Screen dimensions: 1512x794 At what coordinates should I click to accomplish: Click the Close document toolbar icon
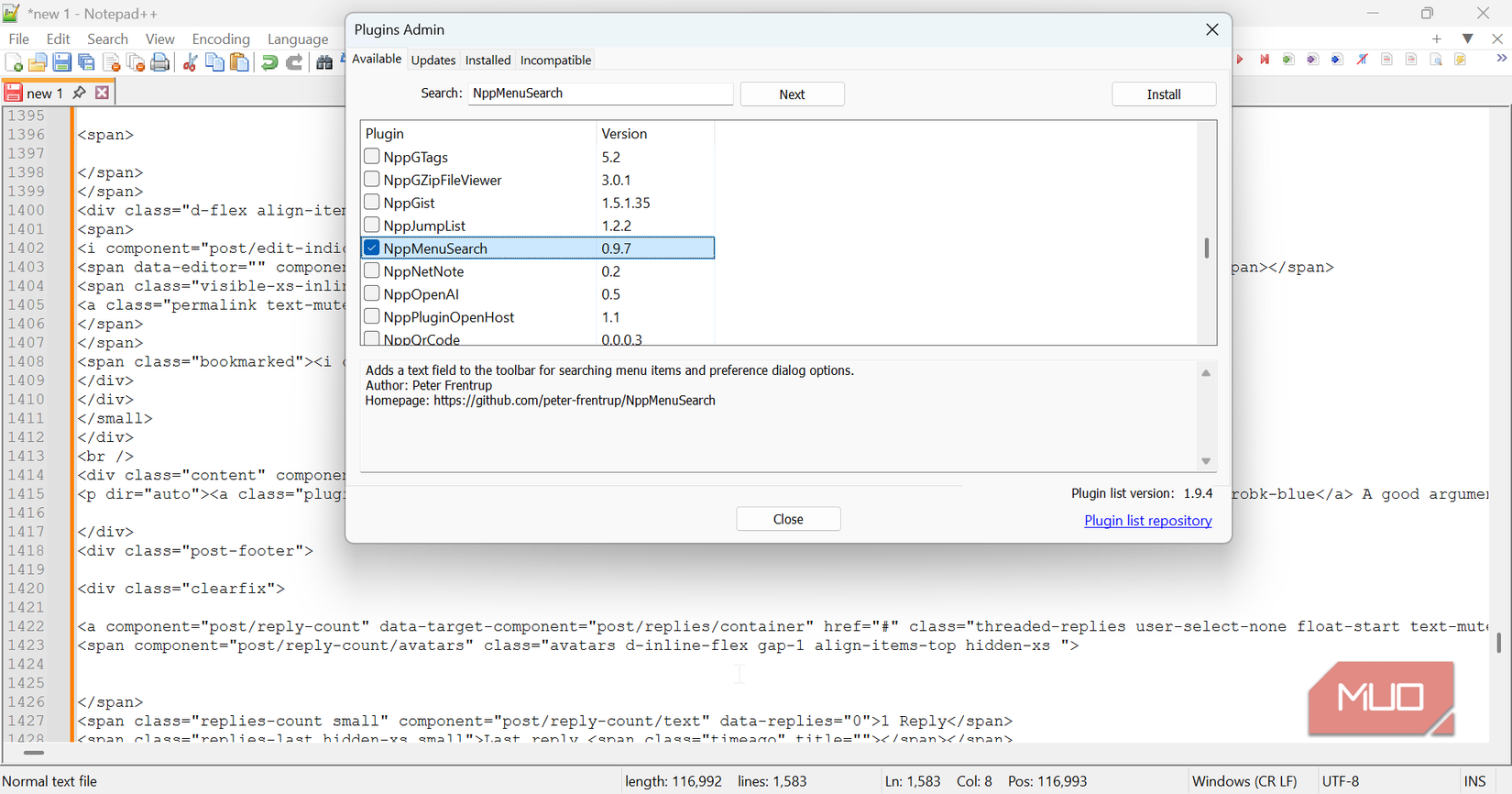pos(112,62)
